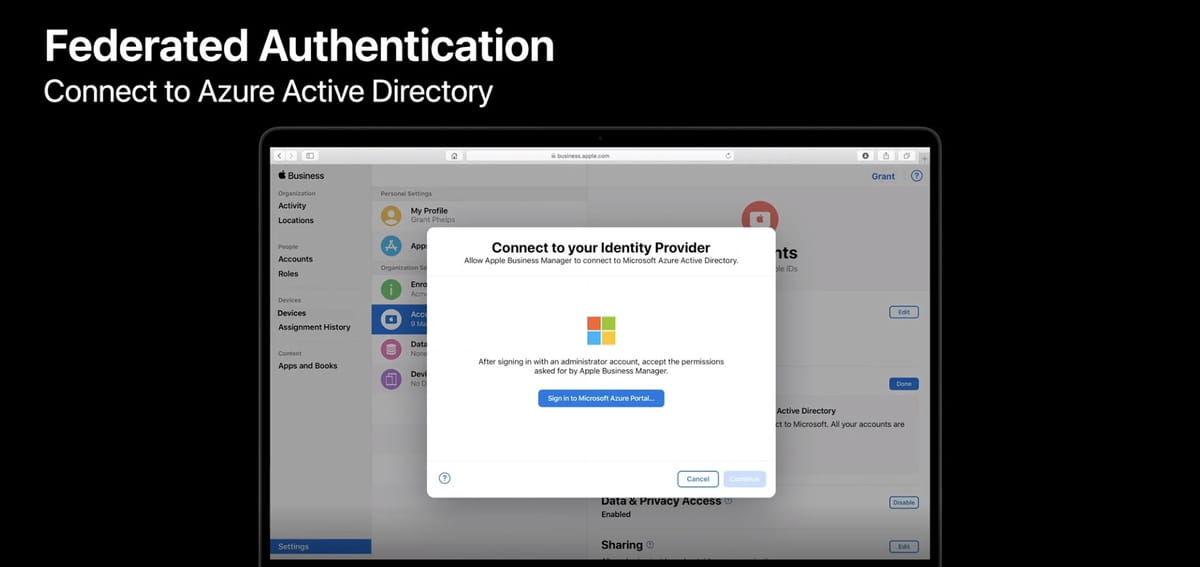Click the top Edit button behind dialog
Viewport: 1200px width, 567px height.
(x=904, y=312)
